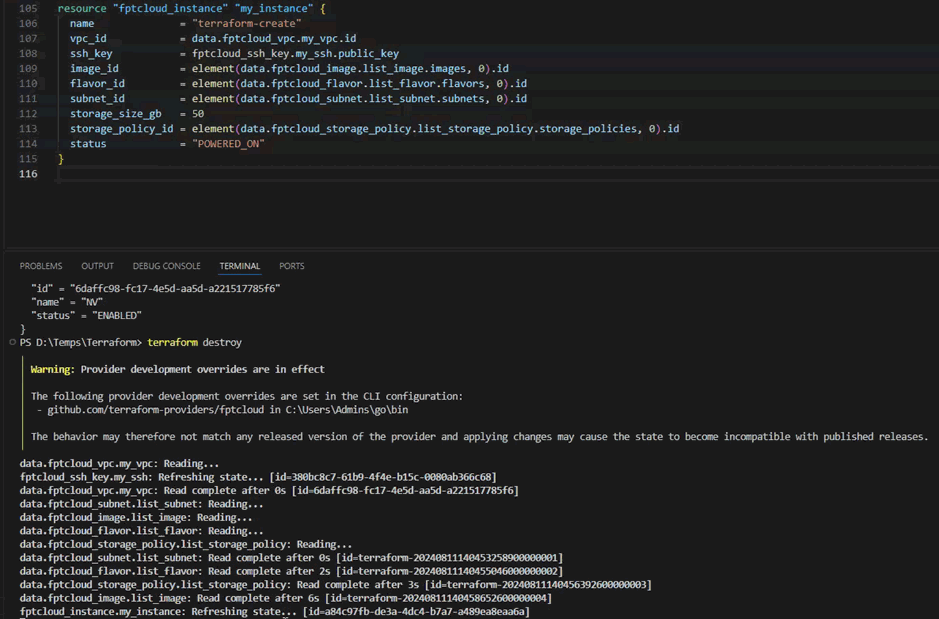Click the closing brace on line 115

click(60, 159)
